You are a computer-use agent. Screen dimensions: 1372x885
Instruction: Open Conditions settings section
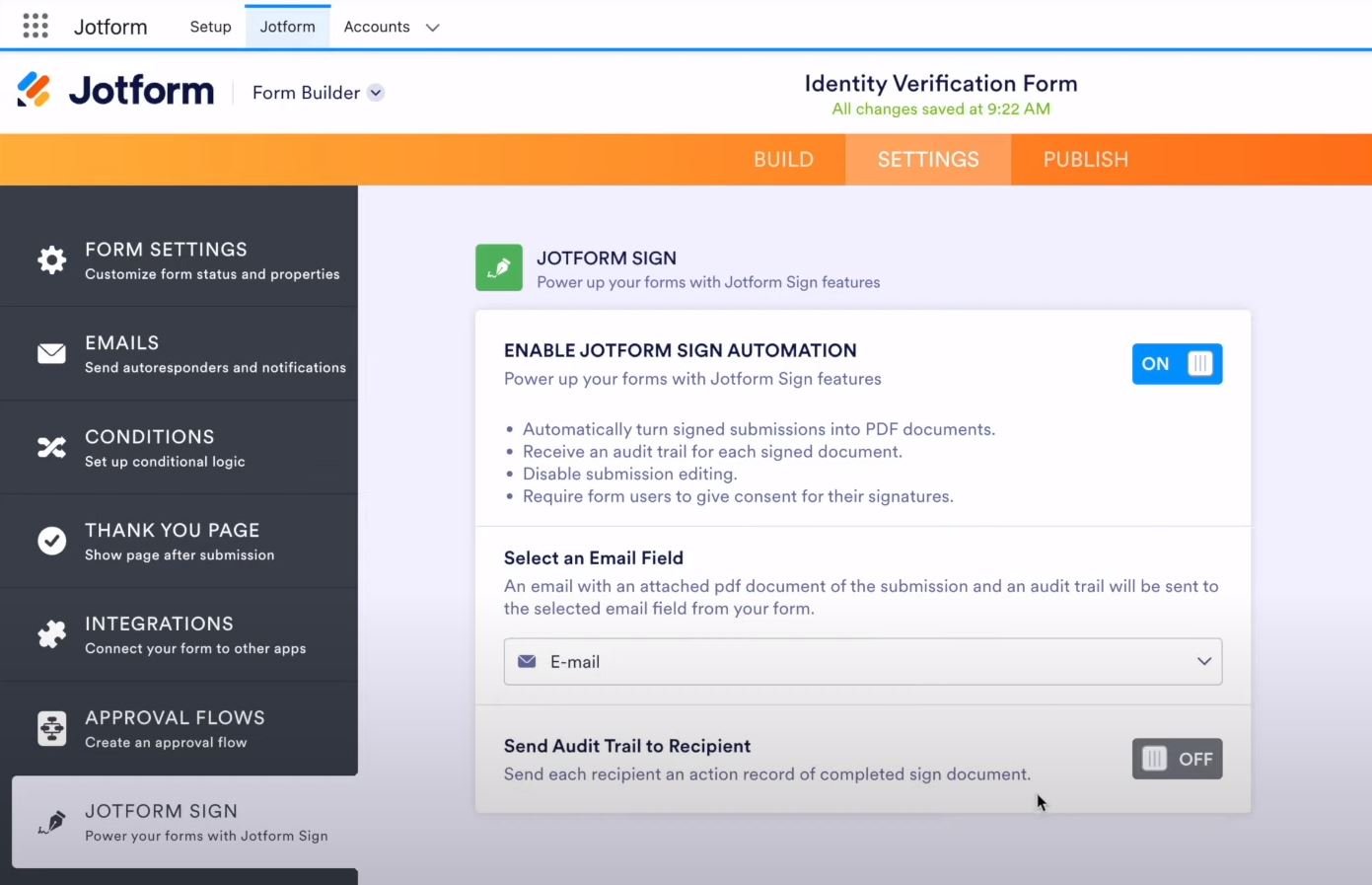pyautogui.click(x=179, y=447)
